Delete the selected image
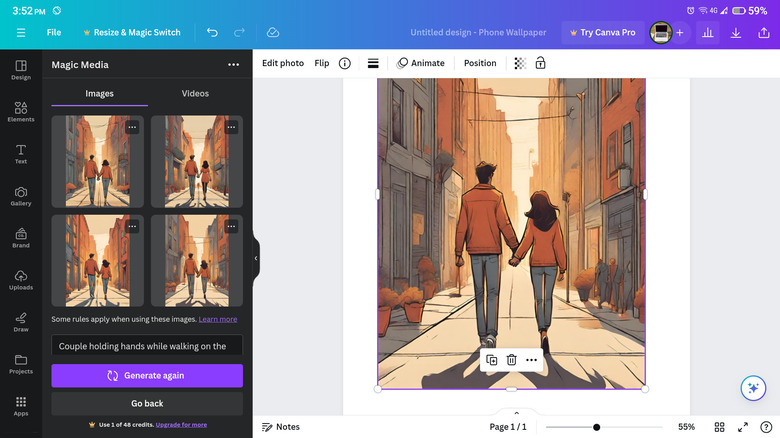The height and width of the screenshot is (438, 780). (x=511, y=360)
